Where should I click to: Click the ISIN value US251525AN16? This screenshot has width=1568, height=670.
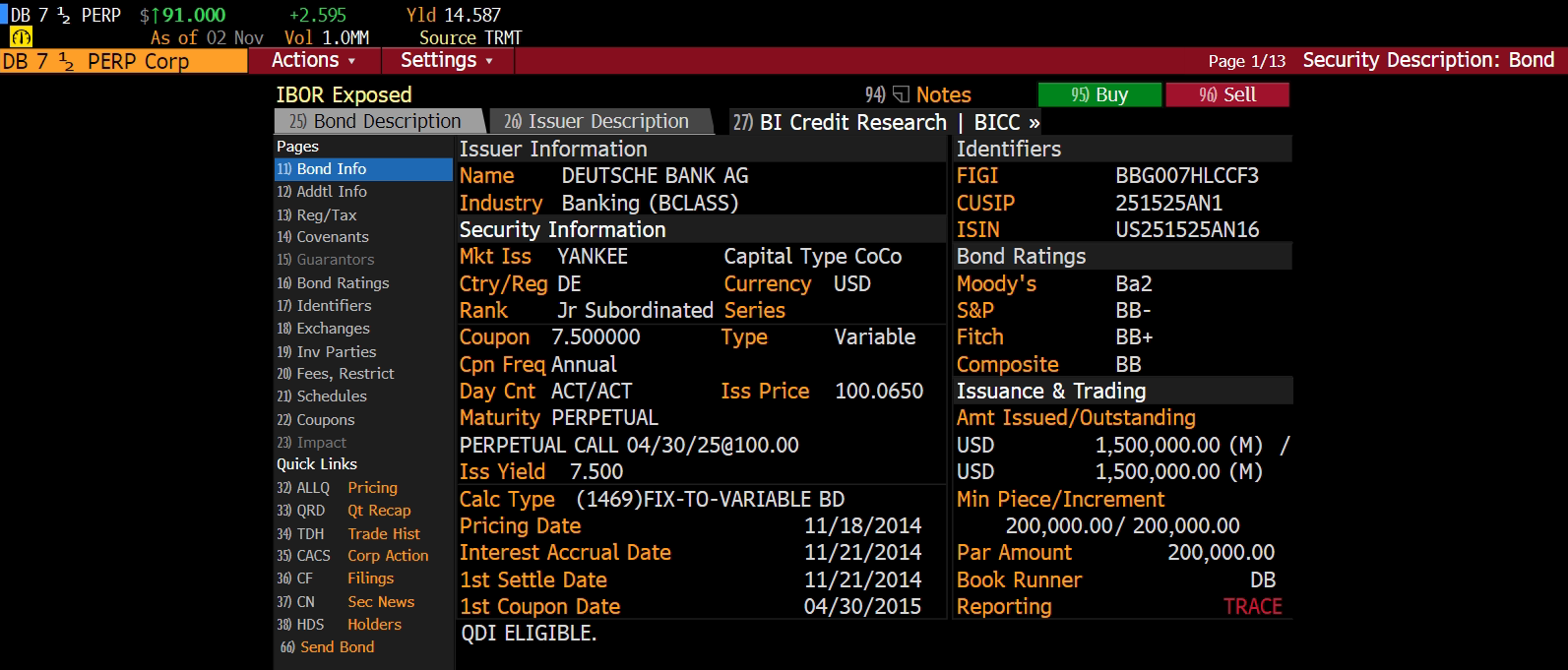[x=1187, y=230]
